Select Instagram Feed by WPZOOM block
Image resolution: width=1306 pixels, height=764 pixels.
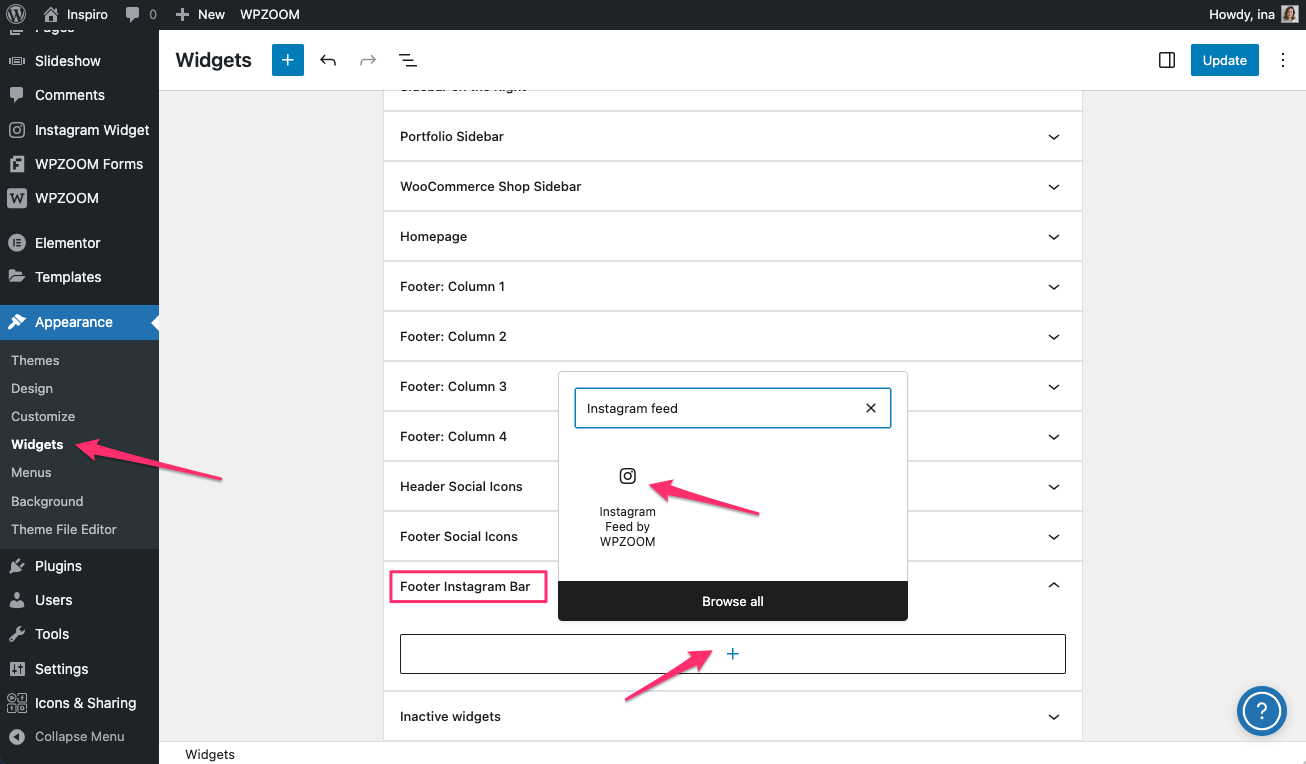628,506
